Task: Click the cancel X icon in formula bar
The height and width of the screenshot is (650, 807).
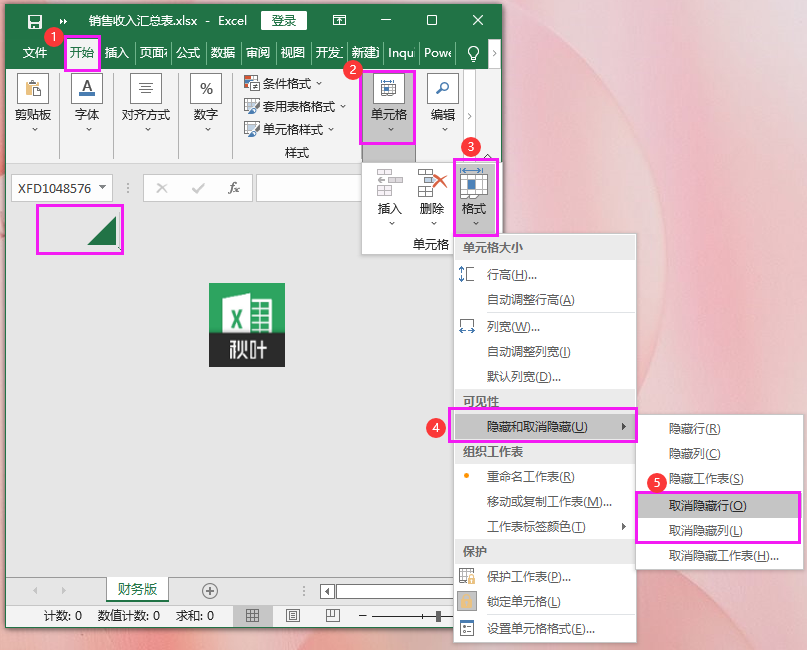Action: point(162,188)
